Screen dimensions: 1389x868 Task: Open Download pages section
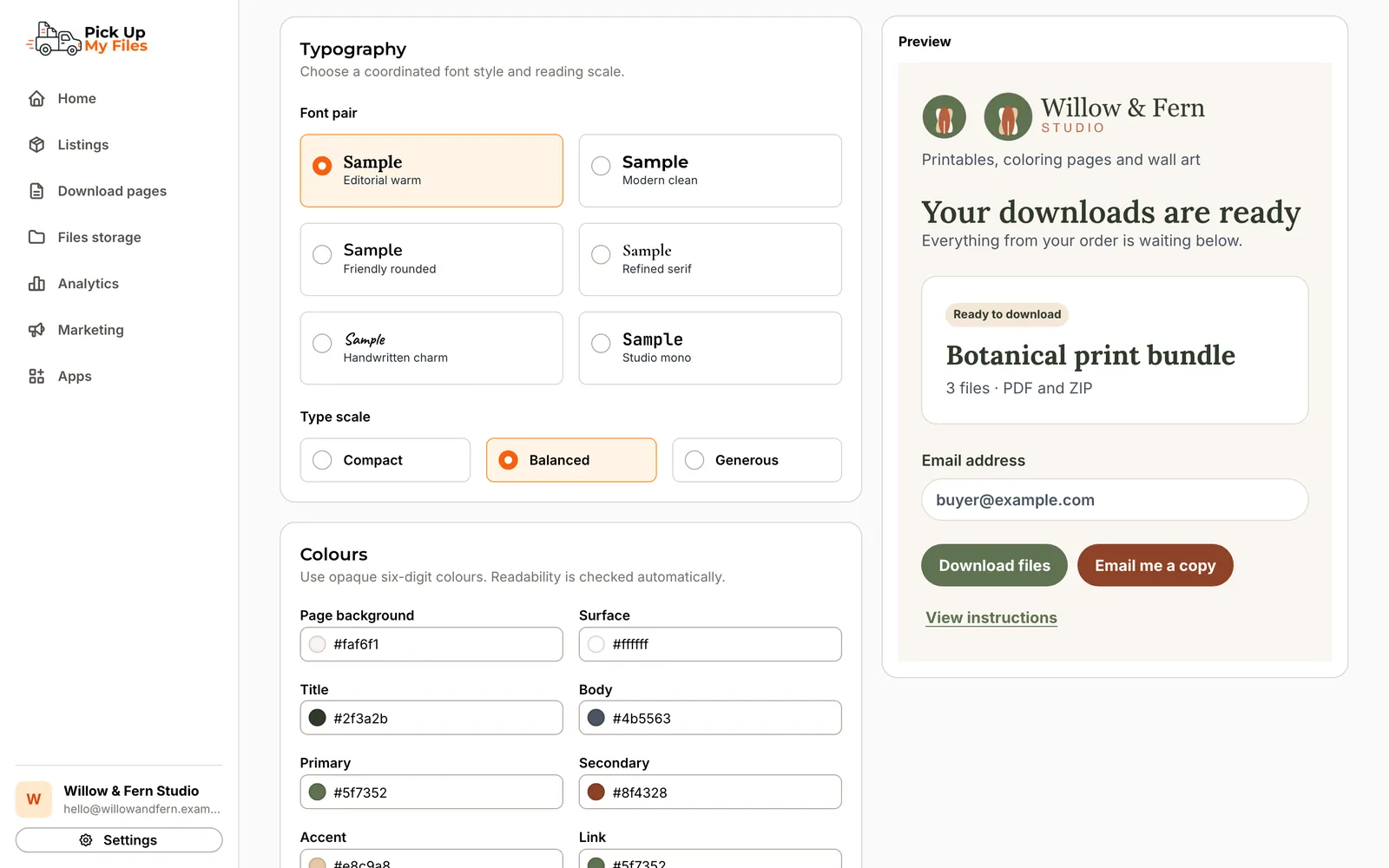point(112,191)
